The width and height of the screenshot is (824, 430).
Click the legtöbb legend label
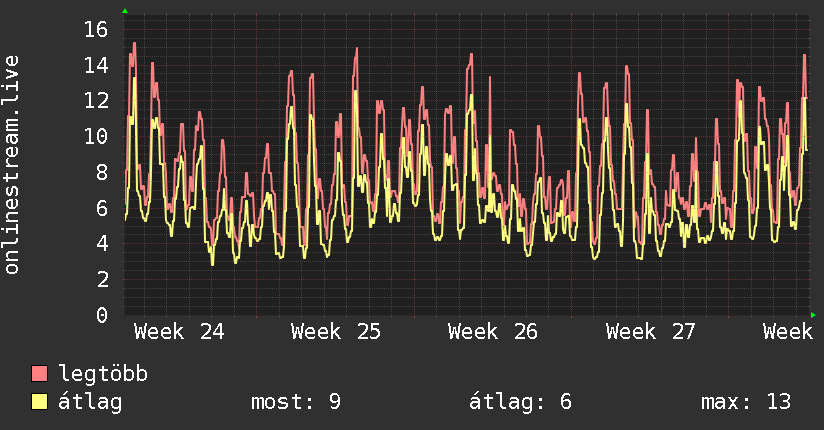(x=103, y=374)
